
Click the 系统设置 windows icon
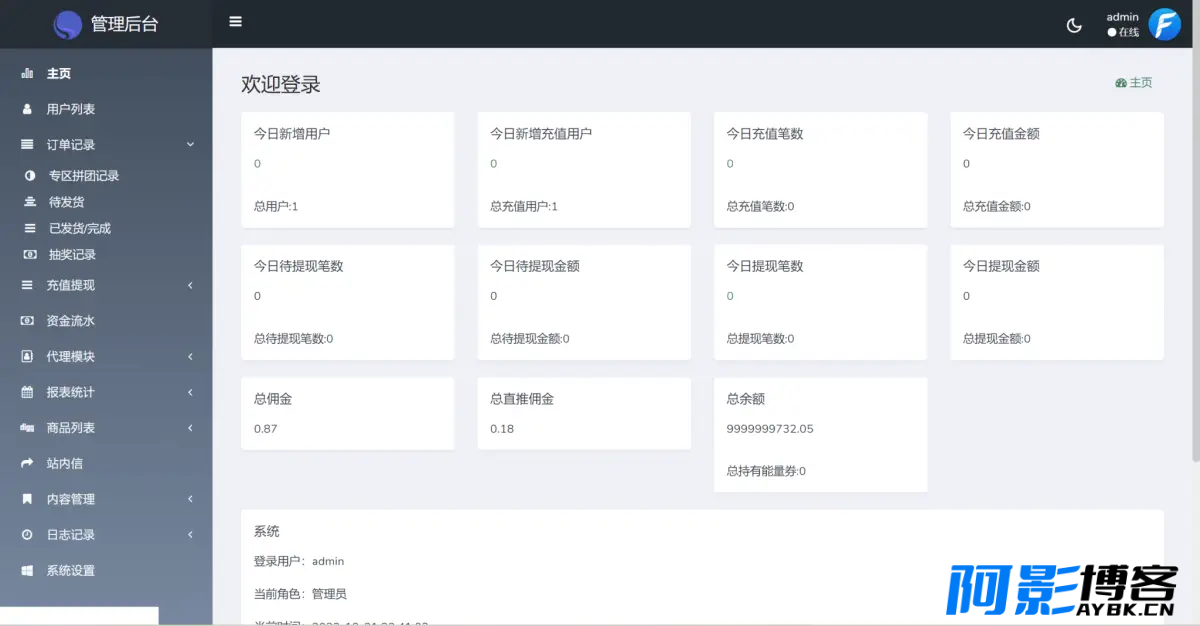coord(27,570)
